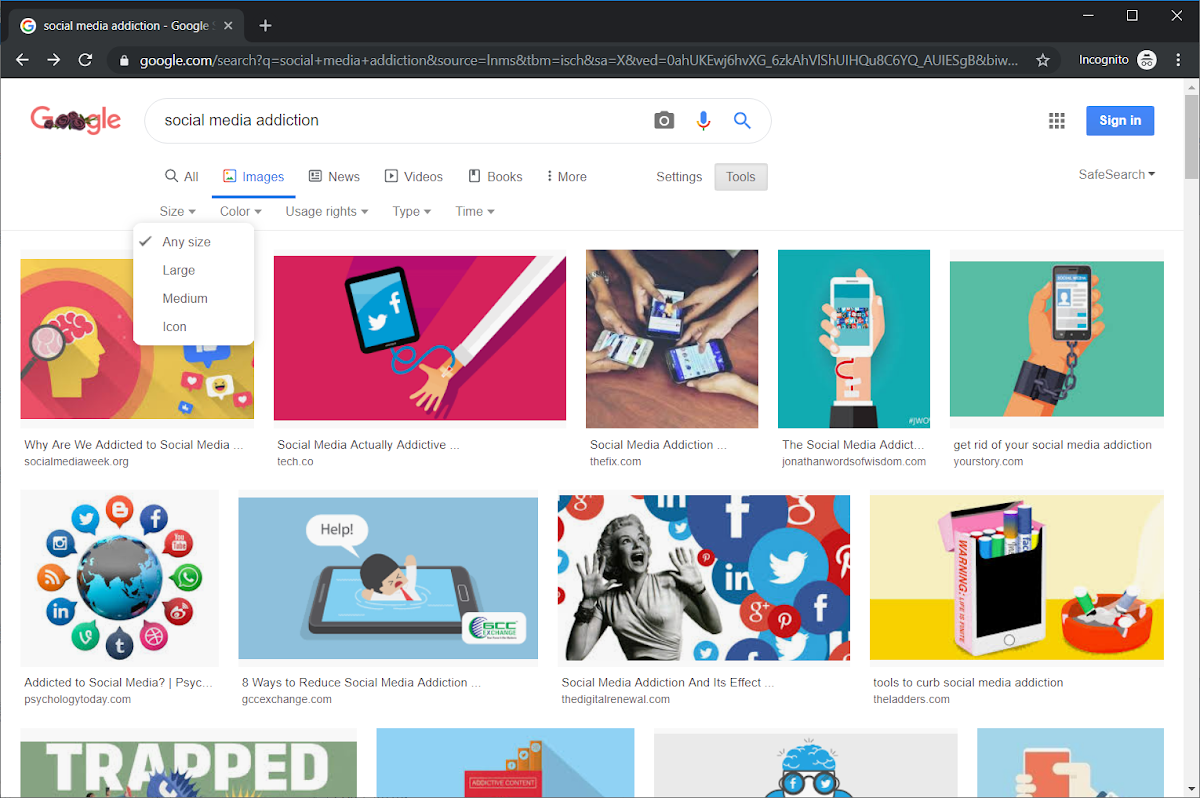
Task: Open search Settings
Action: click(679, 176)
